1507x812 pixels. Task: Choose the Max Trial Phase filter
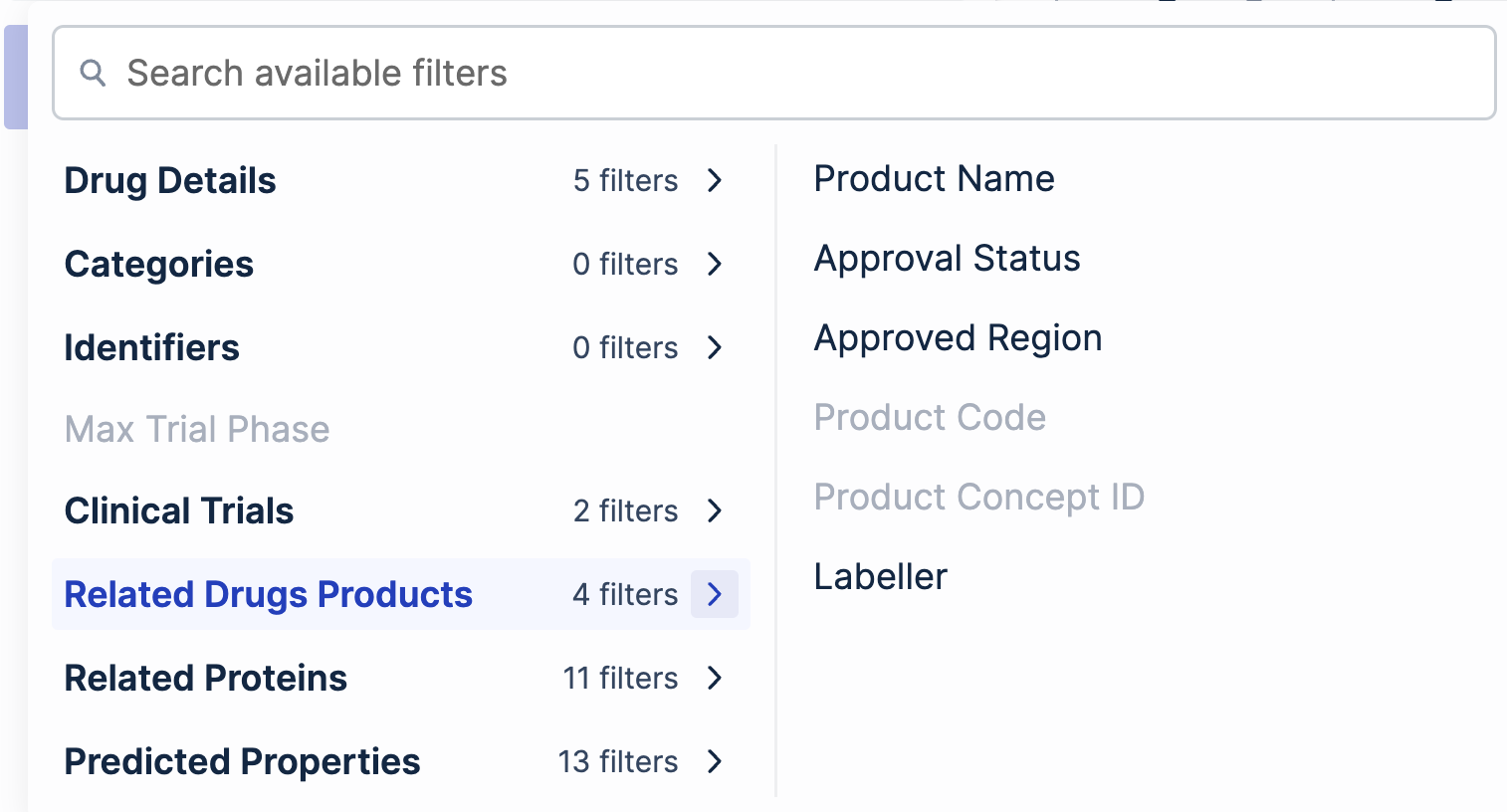(197, 429)
